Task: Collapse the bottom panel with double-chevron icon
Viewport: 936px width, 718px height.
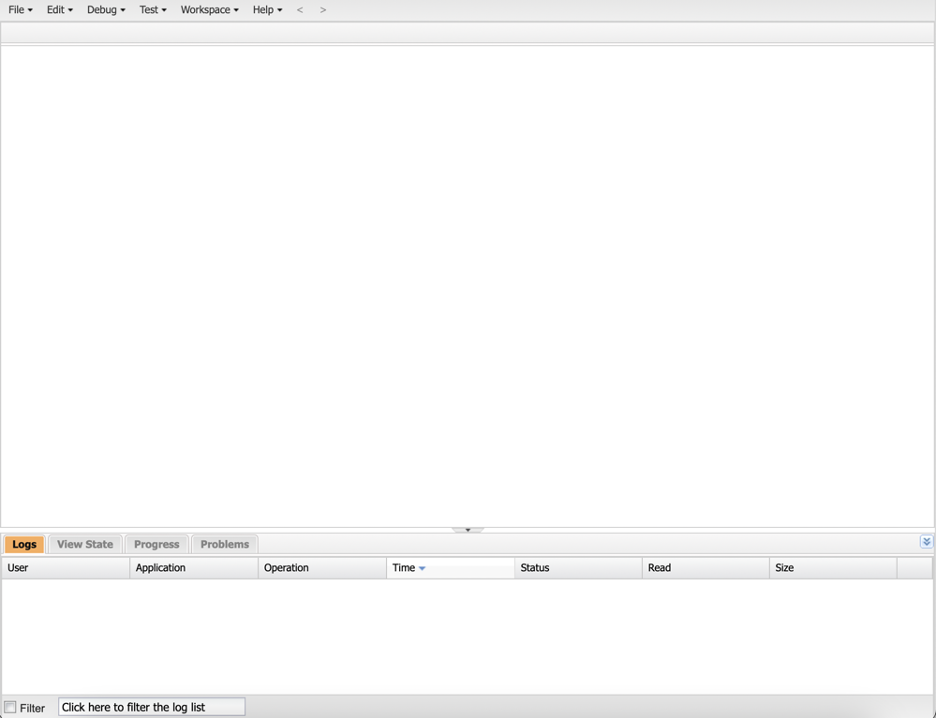Action: click(x=926, y=541)
